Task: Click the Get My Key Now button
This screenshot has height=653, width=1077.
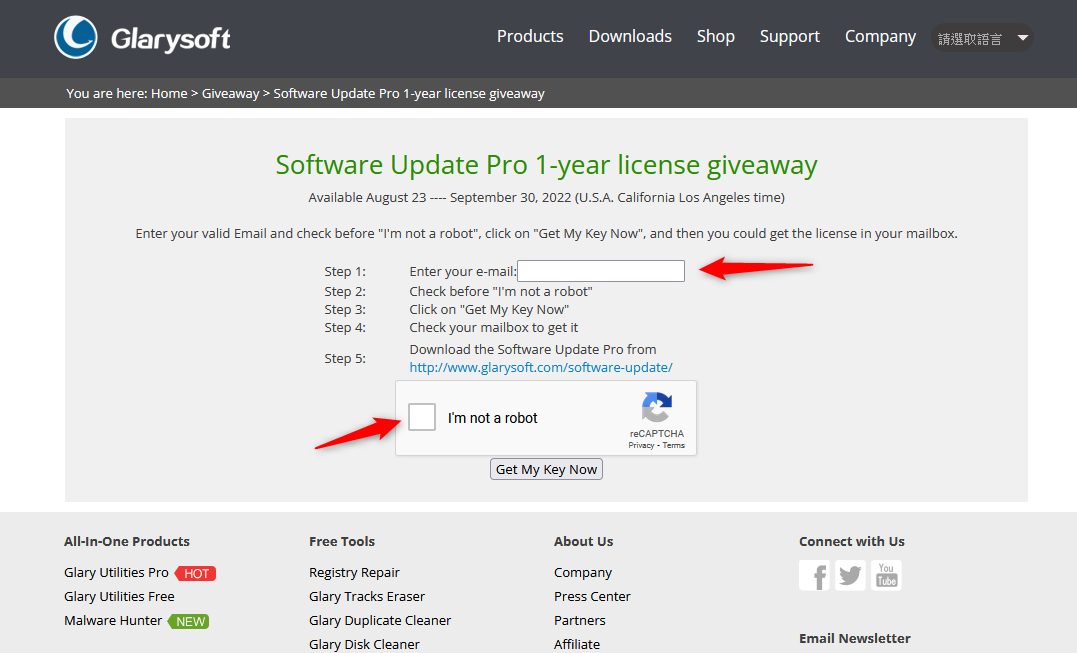Action: pos(546,469)
